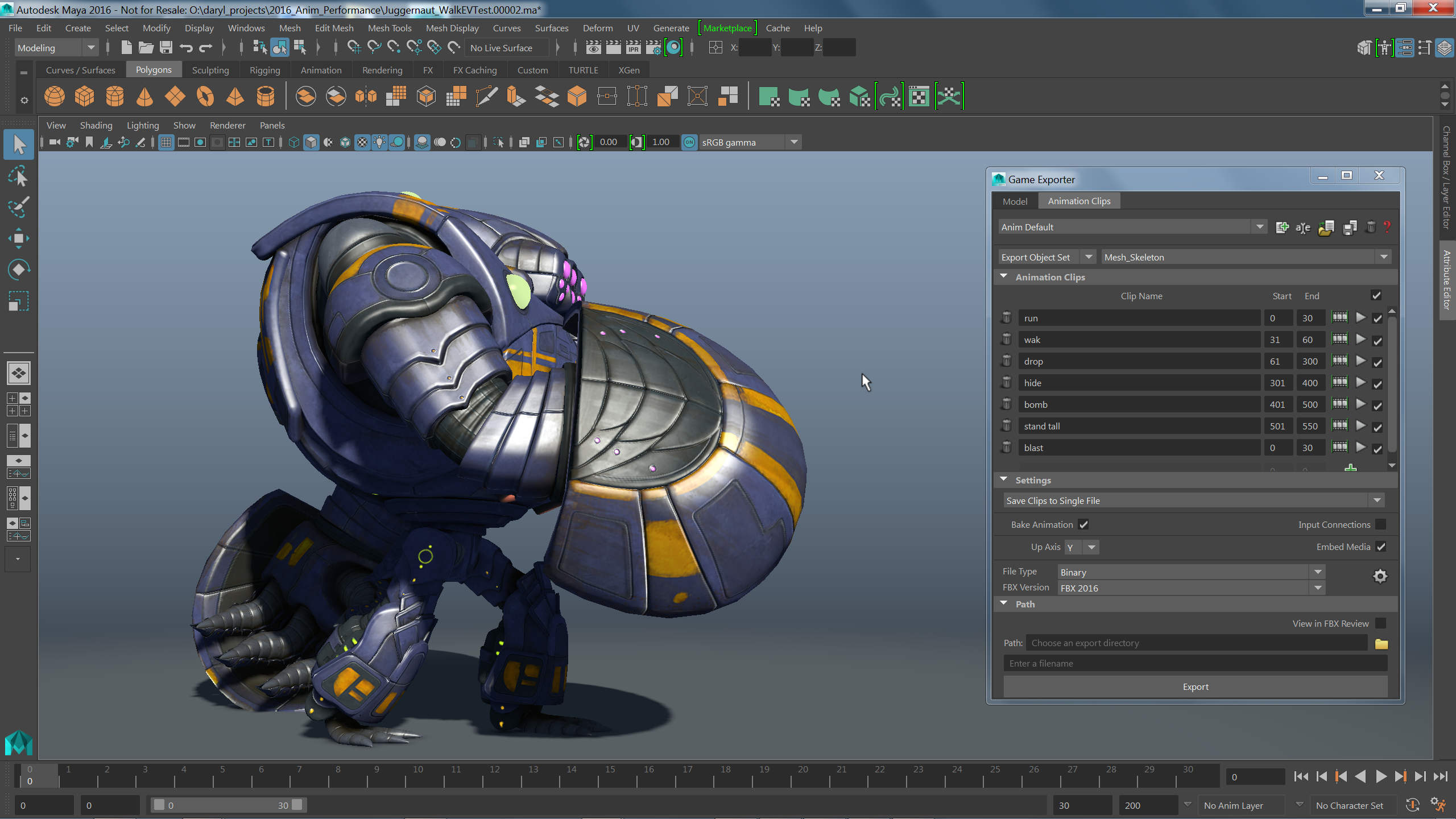Image resolution: width=1456 pixels, height=819 pixels.
Task: Select the Move tool in the toolbox
Action: (x=18, y=238)
